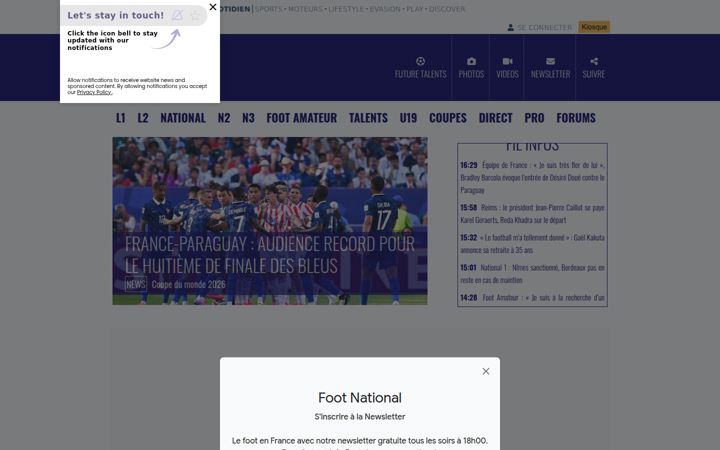The width and height of the screenshot is (720, 450).
Task: Open Videos camcorder icon
Action: (x=507, y=61)
